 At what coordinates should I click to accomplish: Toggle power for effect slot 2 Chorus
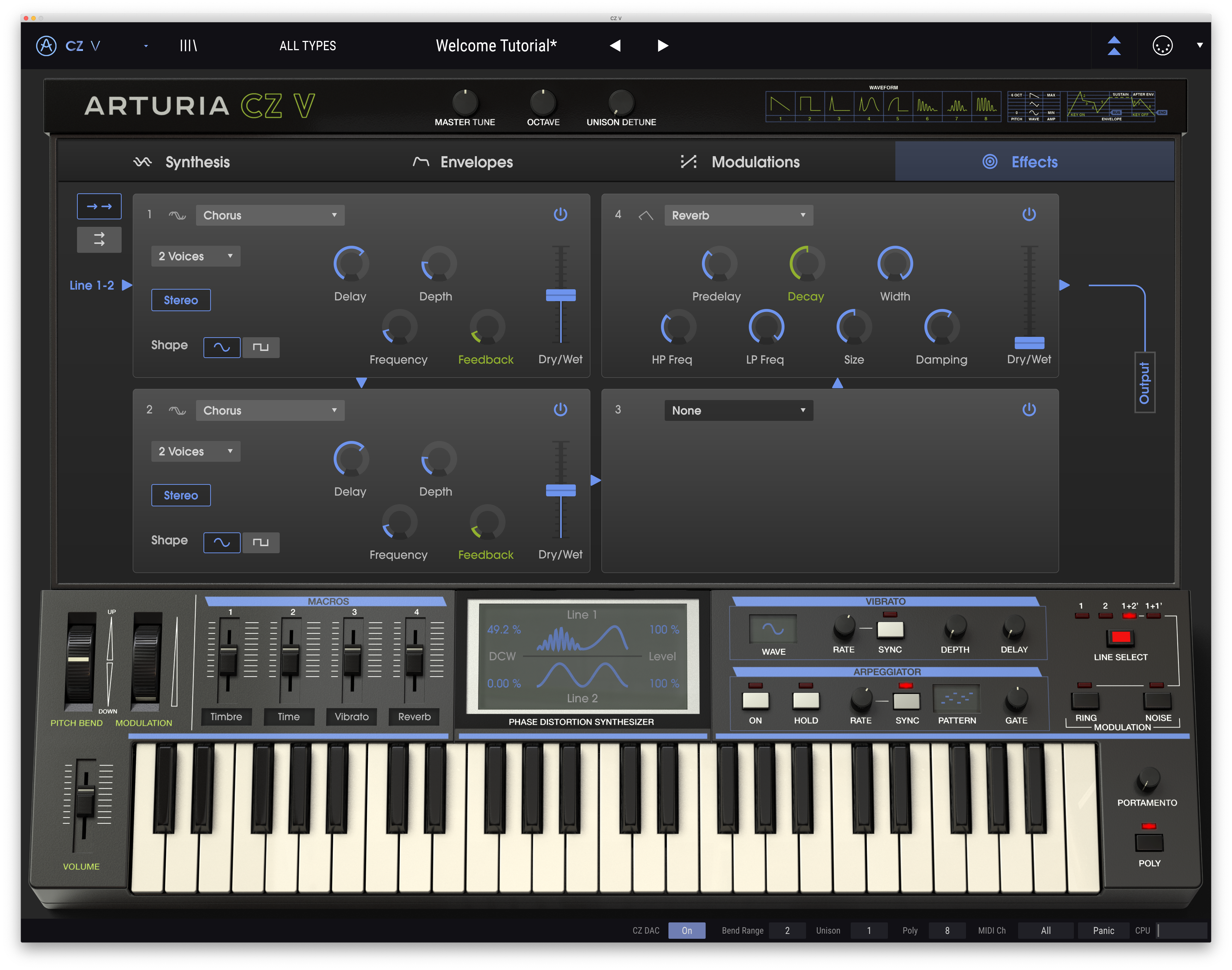point(560,409)
